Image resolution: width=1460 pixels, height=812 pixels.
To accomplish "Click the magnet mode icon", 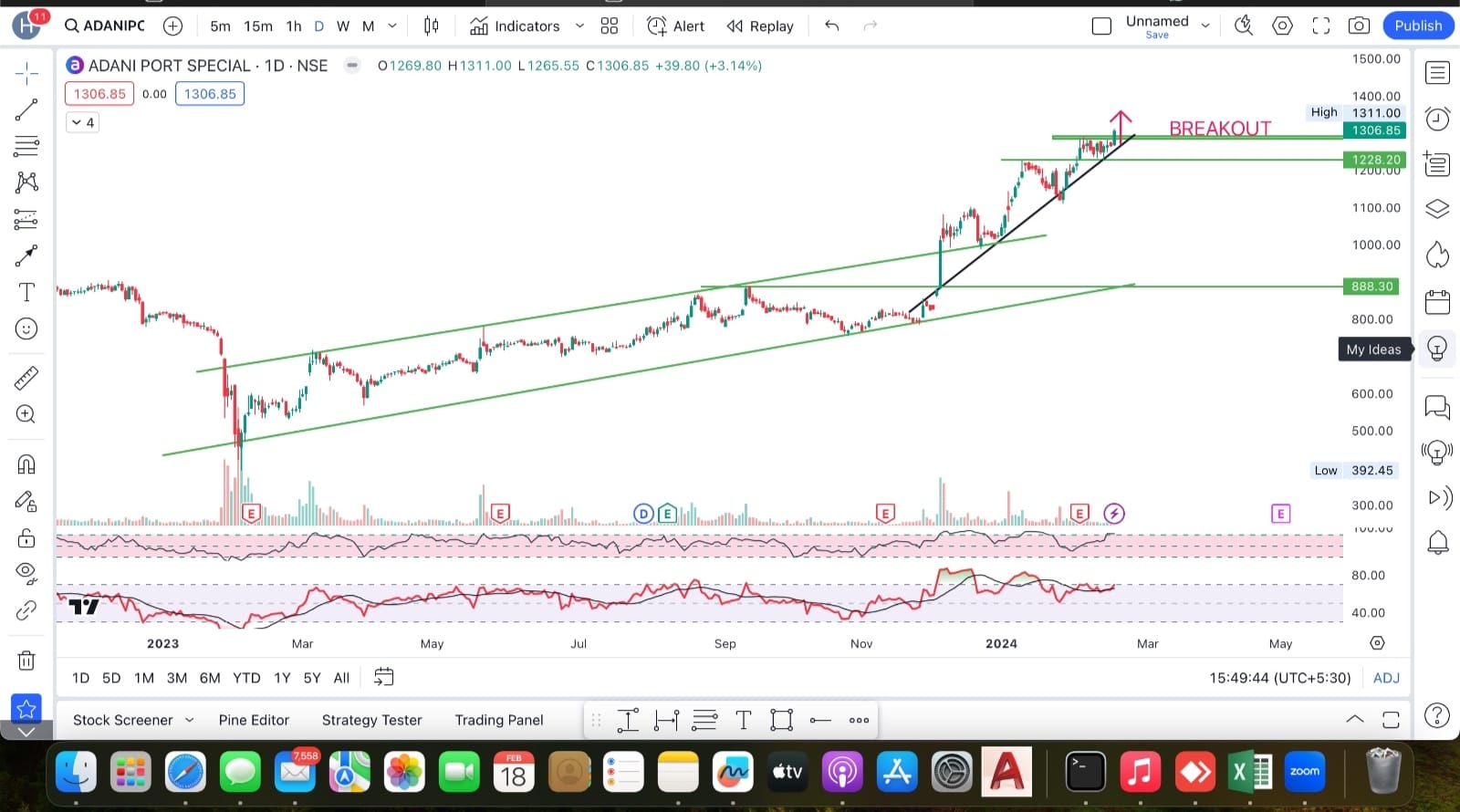I will click(26, 464).
